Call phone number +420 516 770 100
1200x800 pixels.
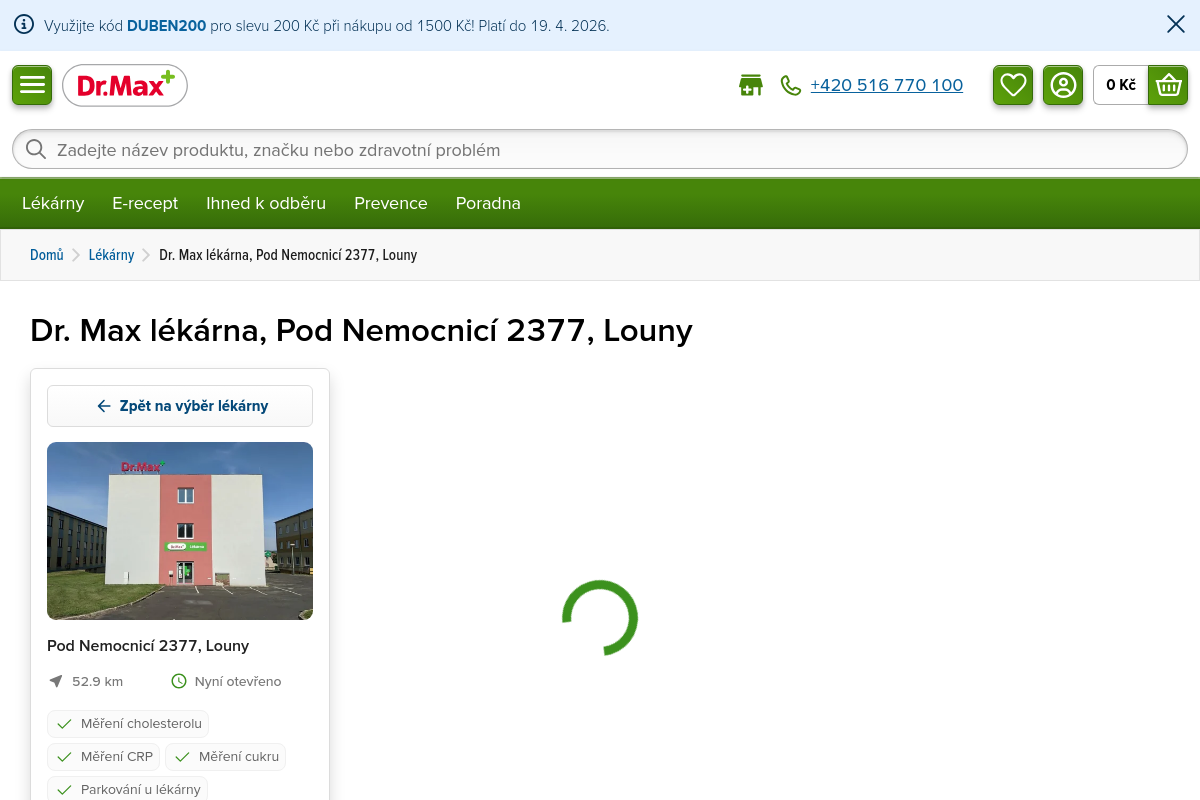pos(886,86)
